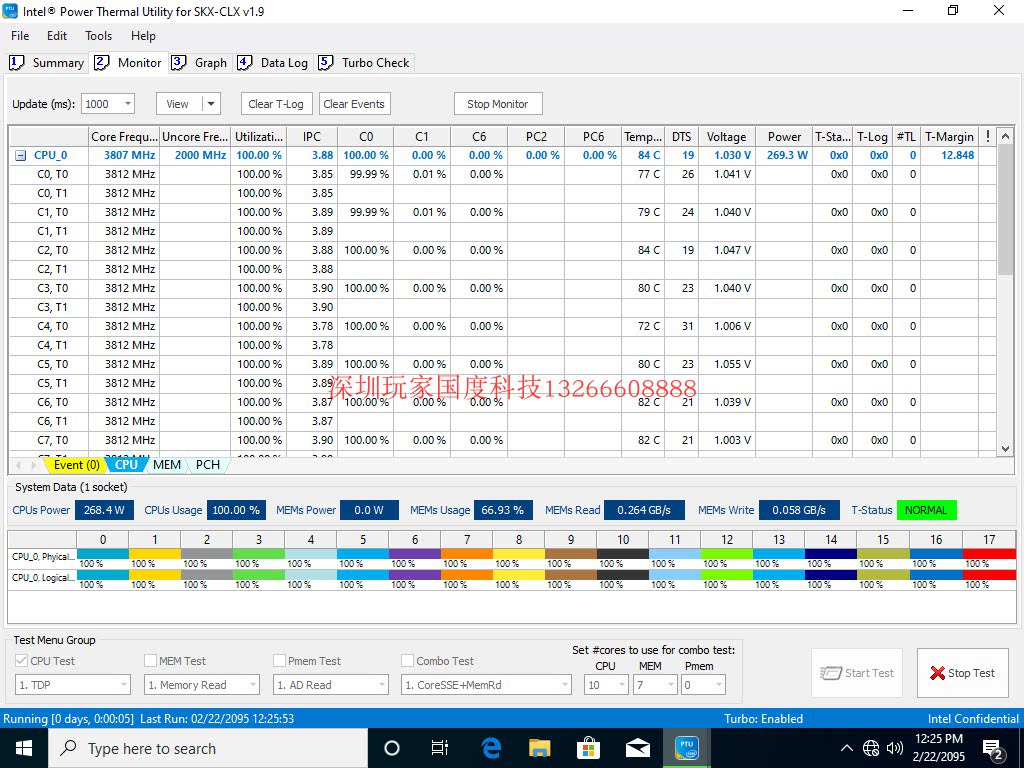Open the '1. Memory Read' dropdown
The image size is (1024, 768).
pyautogui.click(x=201, y=684)
